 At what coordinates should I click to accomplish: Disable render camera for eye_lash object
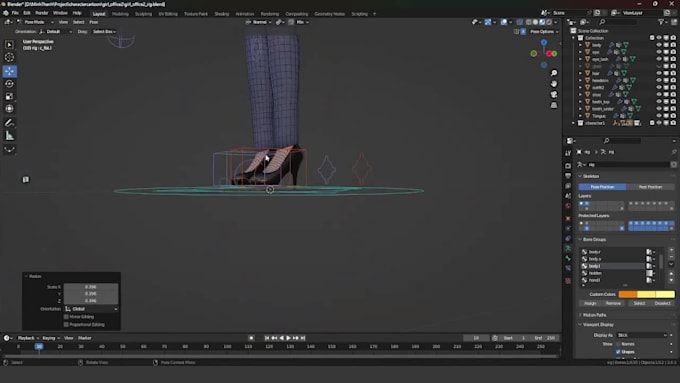[x=673, y=59]
